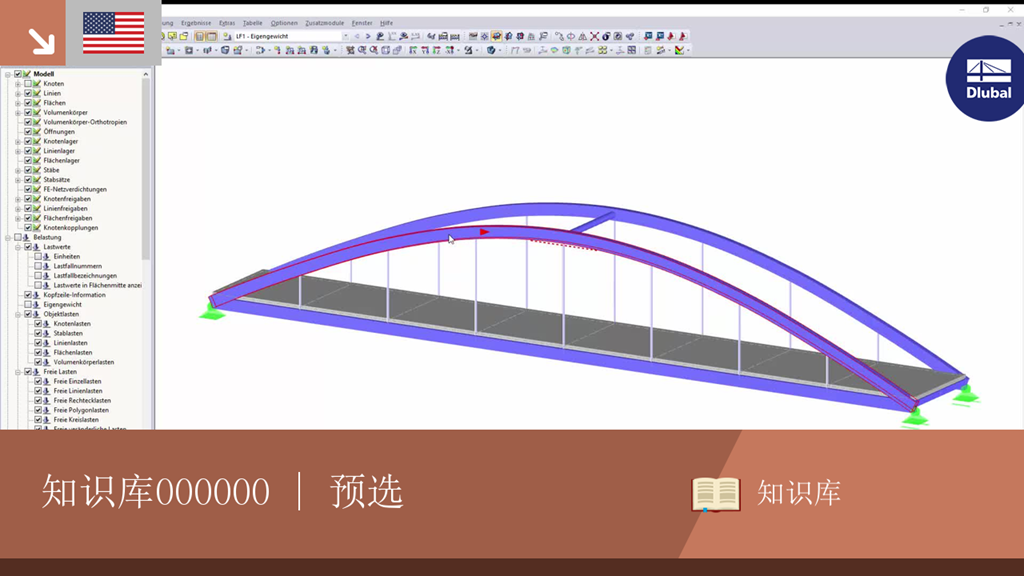This screenshot has width=1024, height=576.
Task: Expand the Stäbe tree node
Action: pos(18,170)
